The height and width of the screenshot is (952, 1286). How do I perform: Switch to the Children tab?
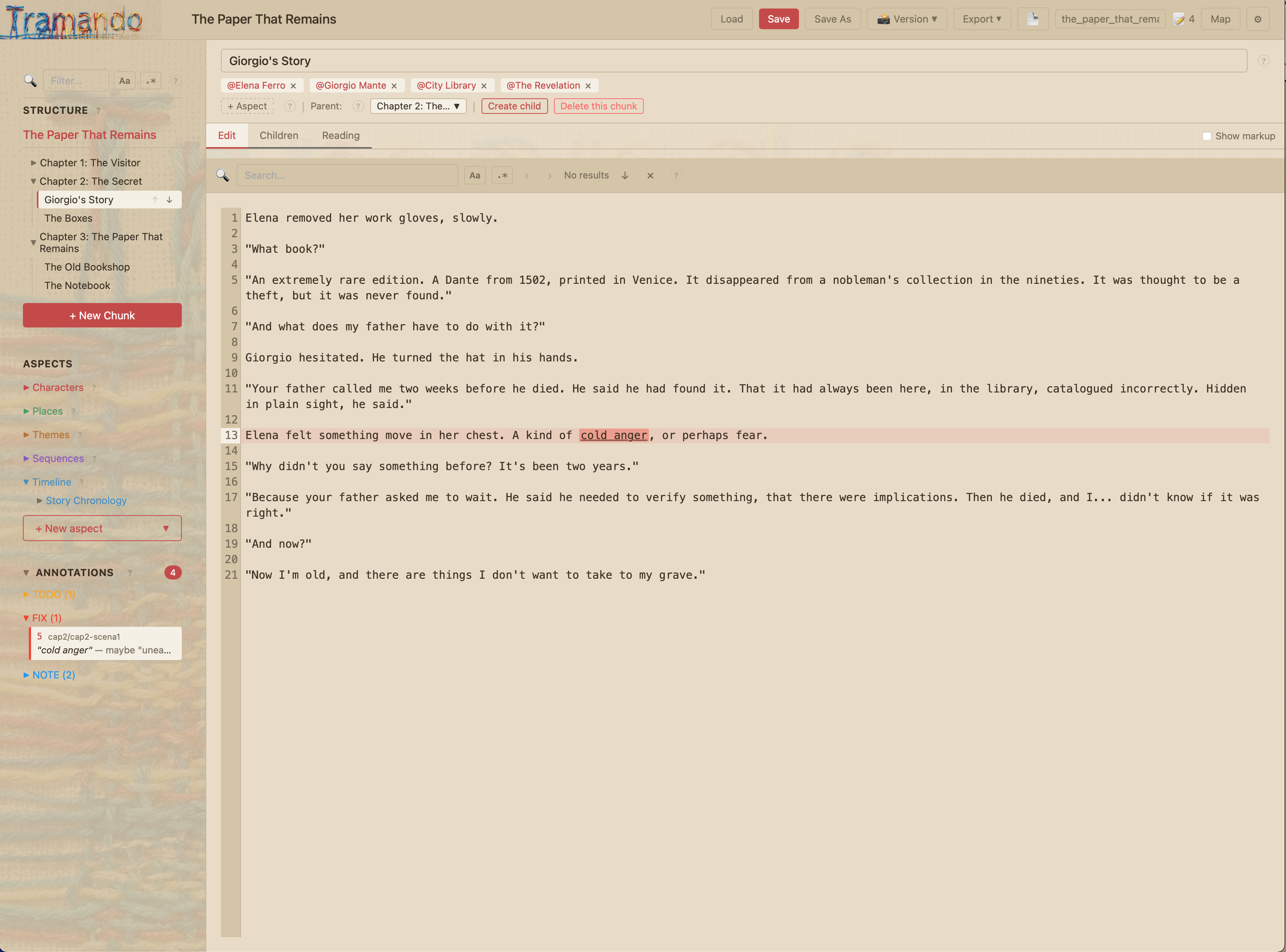(x=279, y=135)
